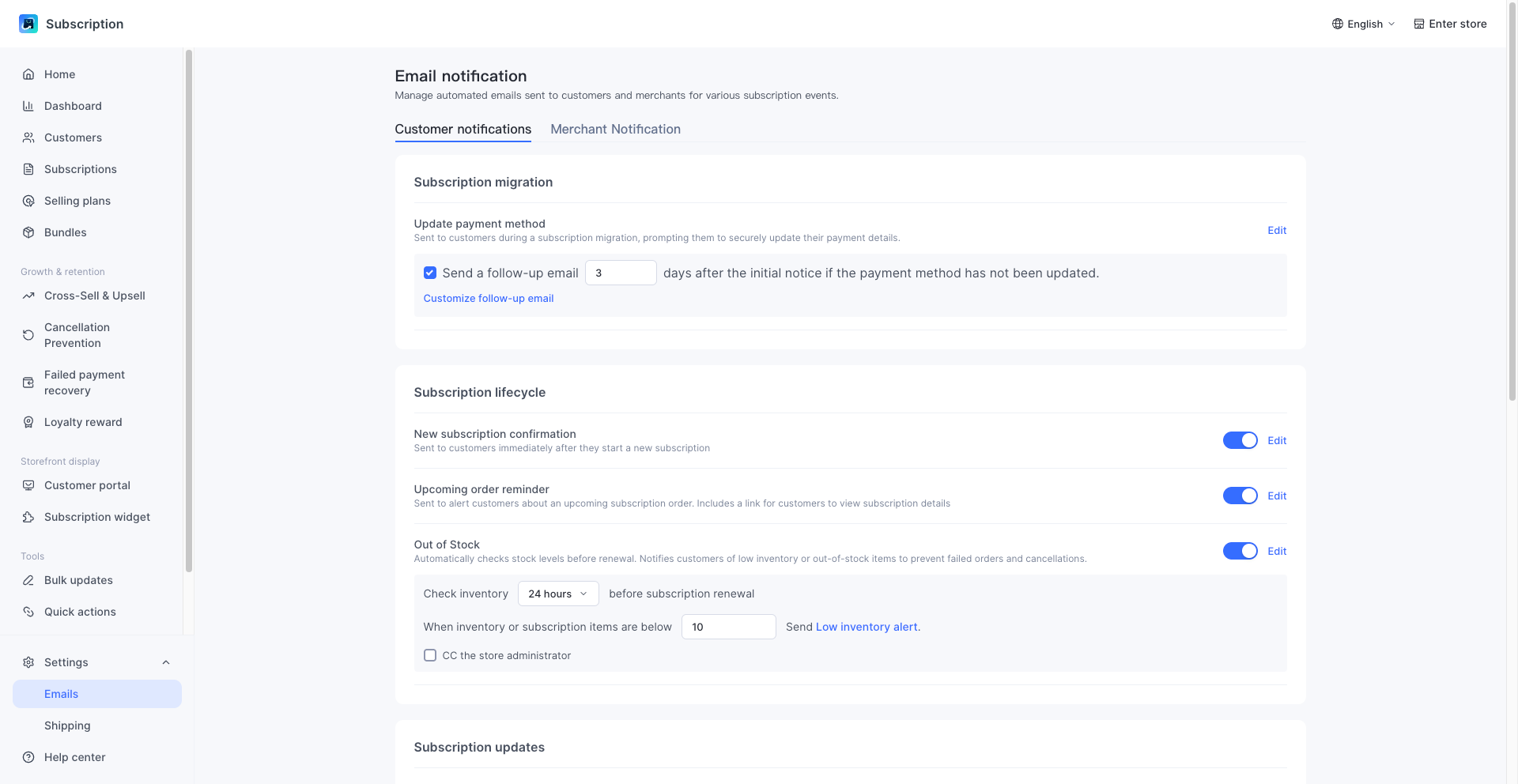Click the Dashboard chart icon
1518x784 pixels.
[28, 106]
